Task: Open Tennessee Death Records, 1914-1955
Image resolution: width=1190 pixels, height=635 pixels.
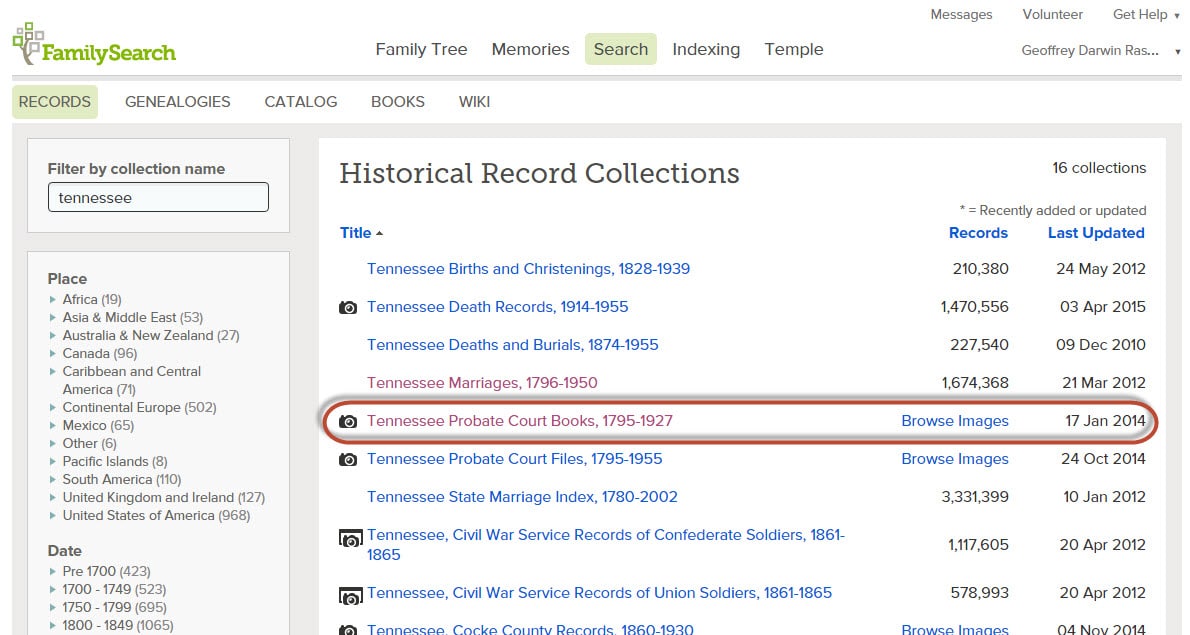Action: (498, 306)
